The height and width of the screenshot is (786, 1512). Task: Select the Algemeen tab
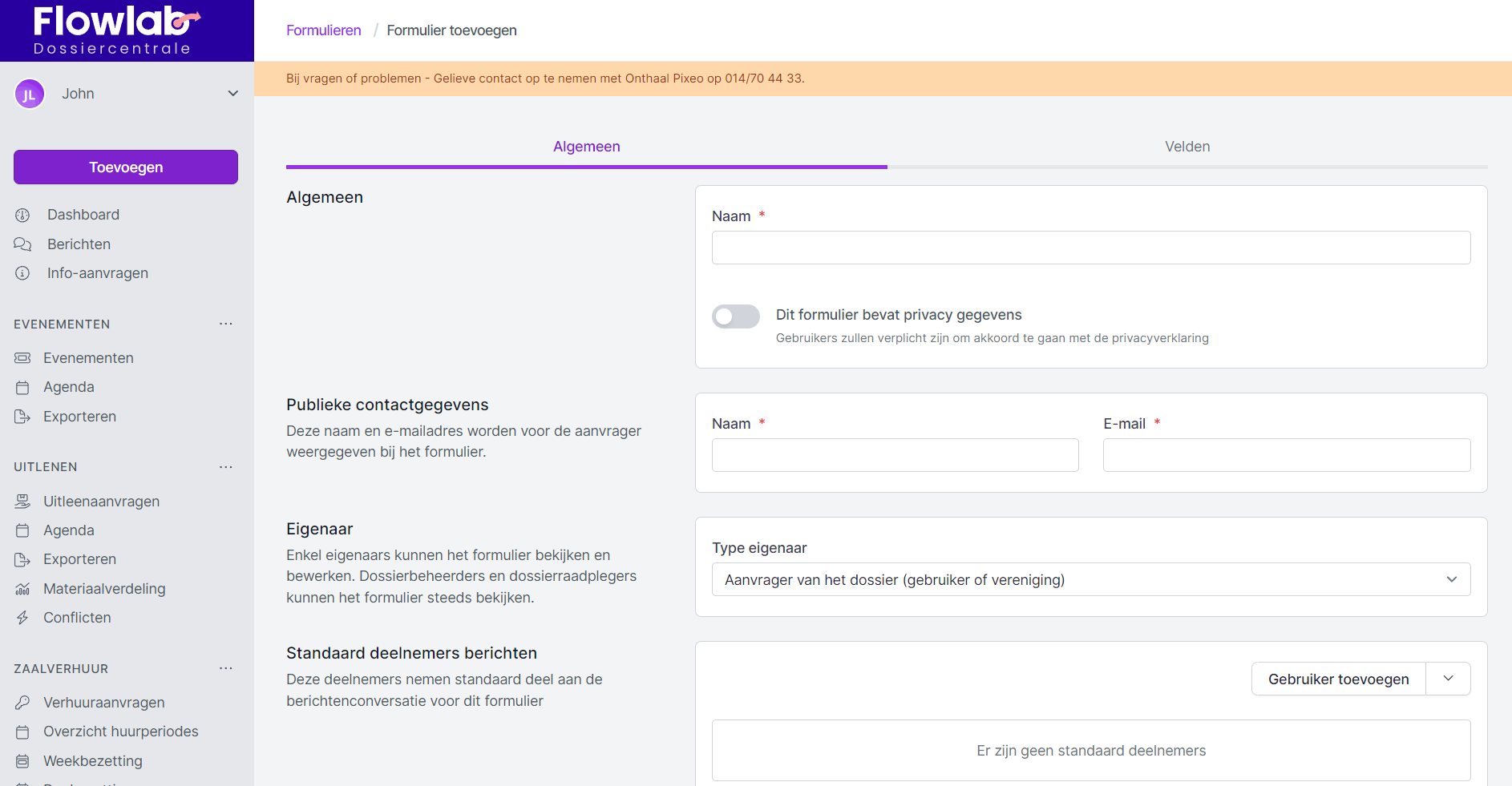coord(586,147)
